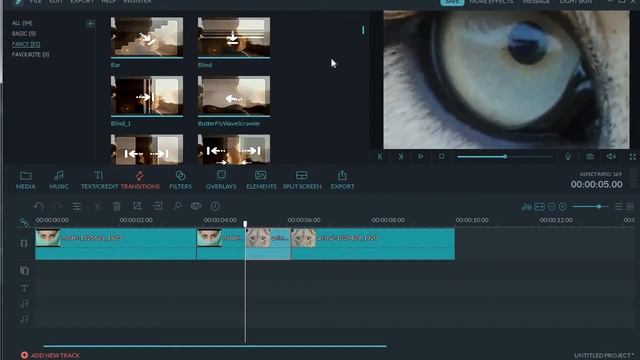Open the Music tab
This screenshot has width=640, height=360.
pos(59,180)
